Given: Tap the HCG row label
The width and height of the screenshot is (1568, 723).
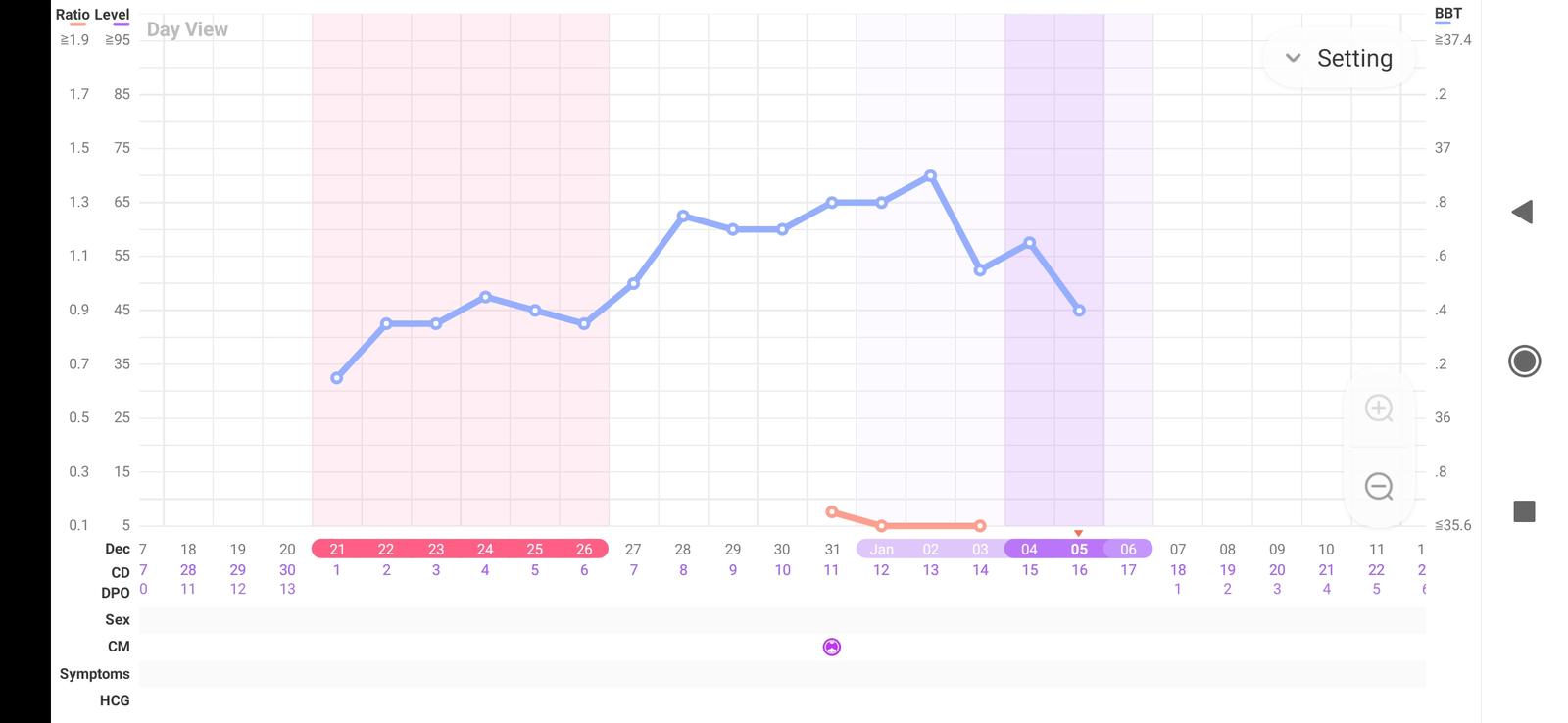Looking at the screenshot, I should pos(115,700).
